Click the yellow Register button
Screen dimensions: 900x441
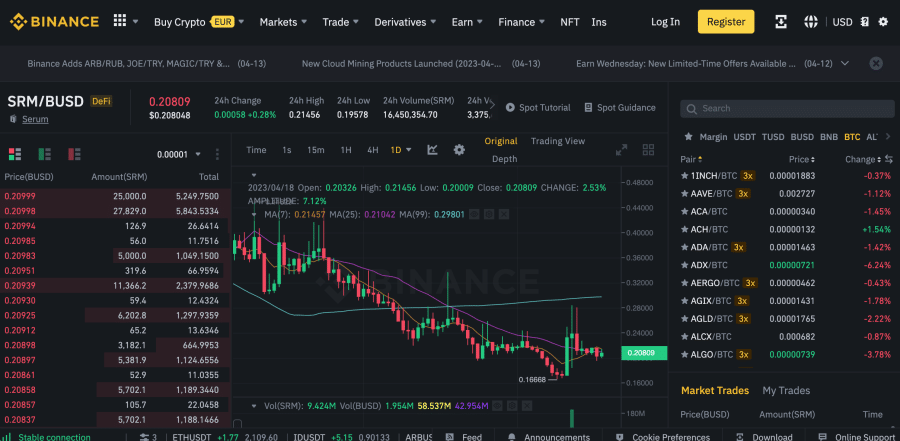726,22
